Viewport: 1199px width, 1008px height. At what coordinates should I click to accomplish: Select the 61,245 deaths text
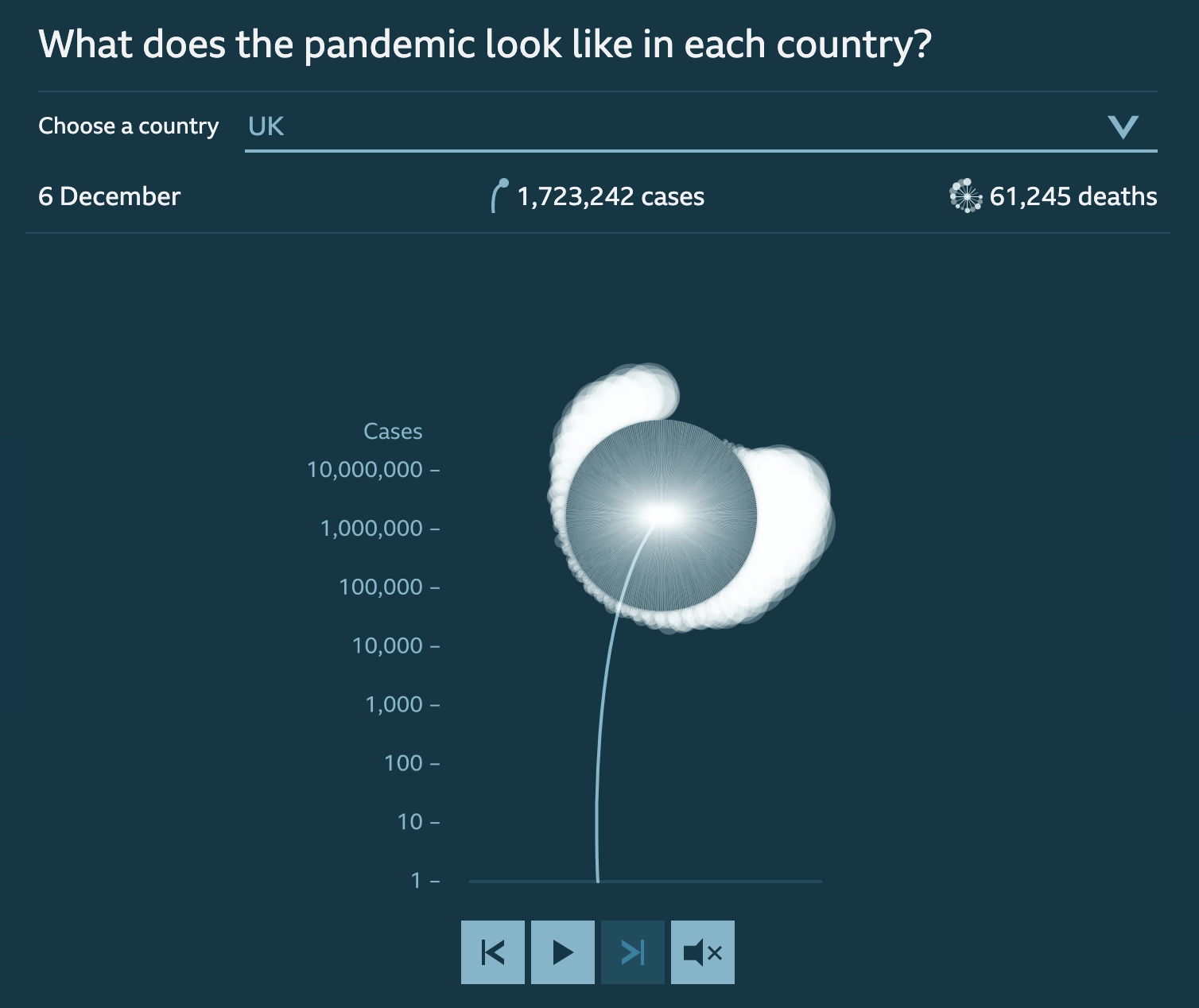click(x=1073, y=196)
